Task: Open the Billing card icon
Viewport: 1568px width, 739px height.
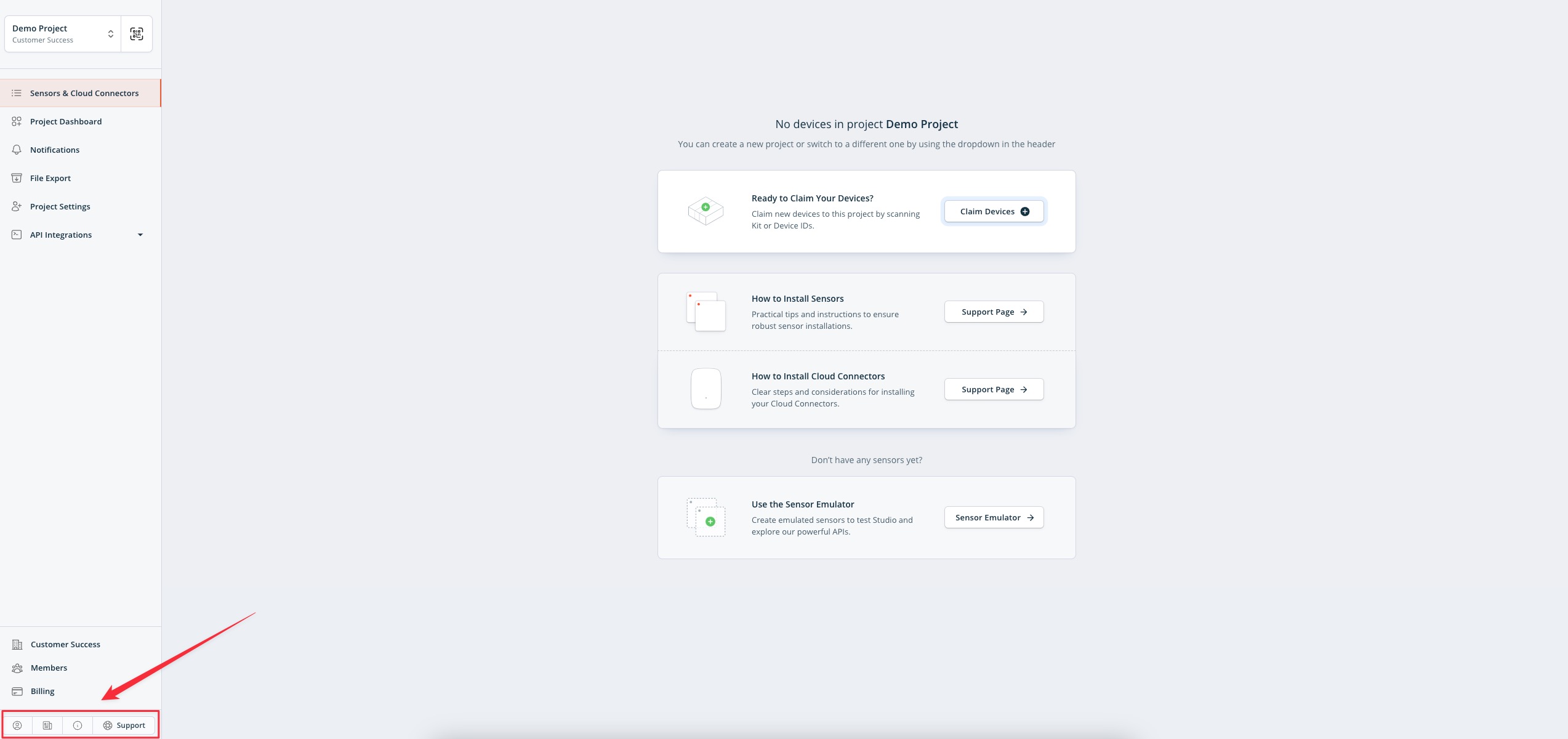Action: point(17,692)
